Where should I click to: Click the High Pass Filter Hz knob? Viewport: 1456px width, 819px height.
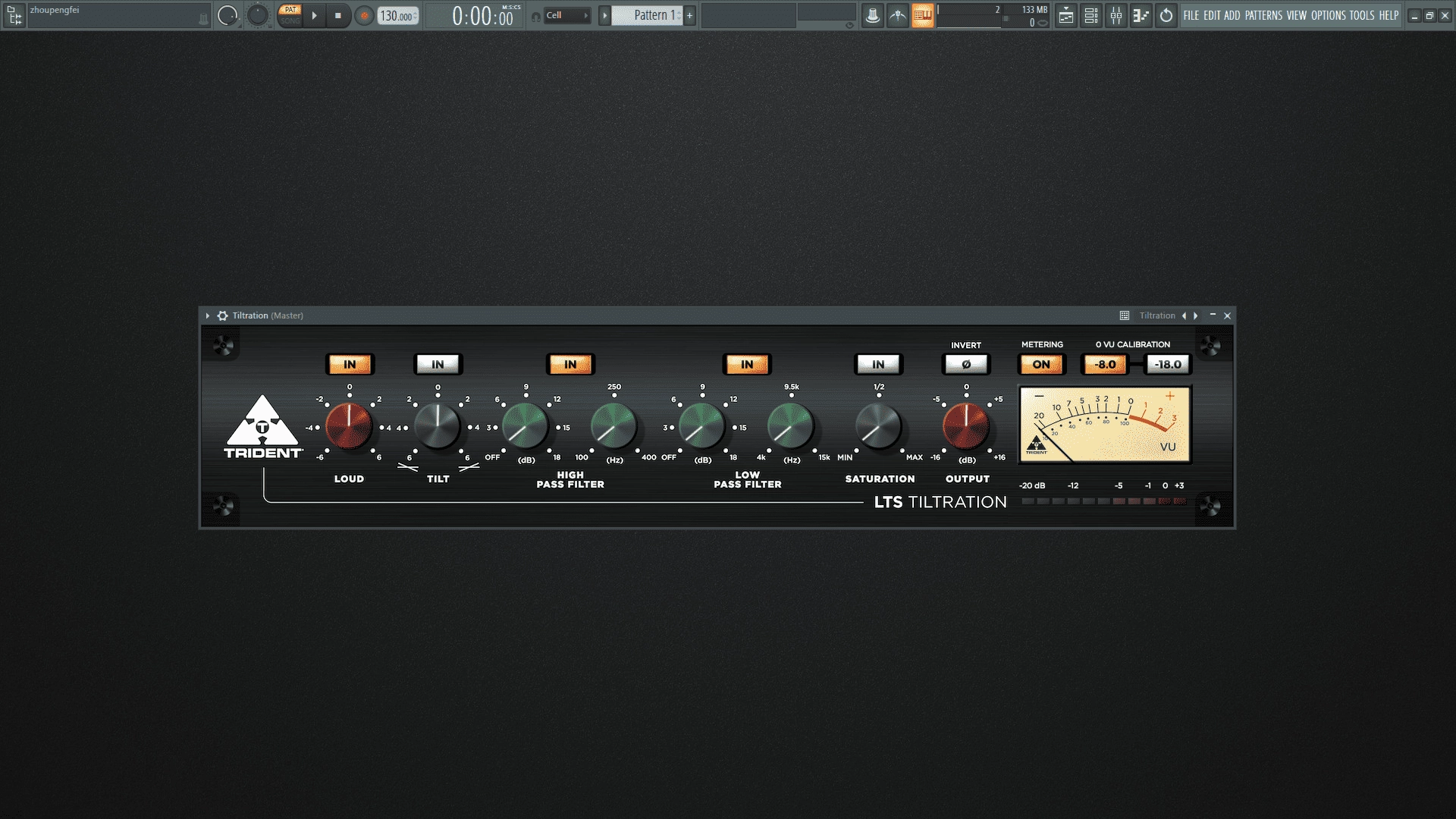click(x=613, y=426)
